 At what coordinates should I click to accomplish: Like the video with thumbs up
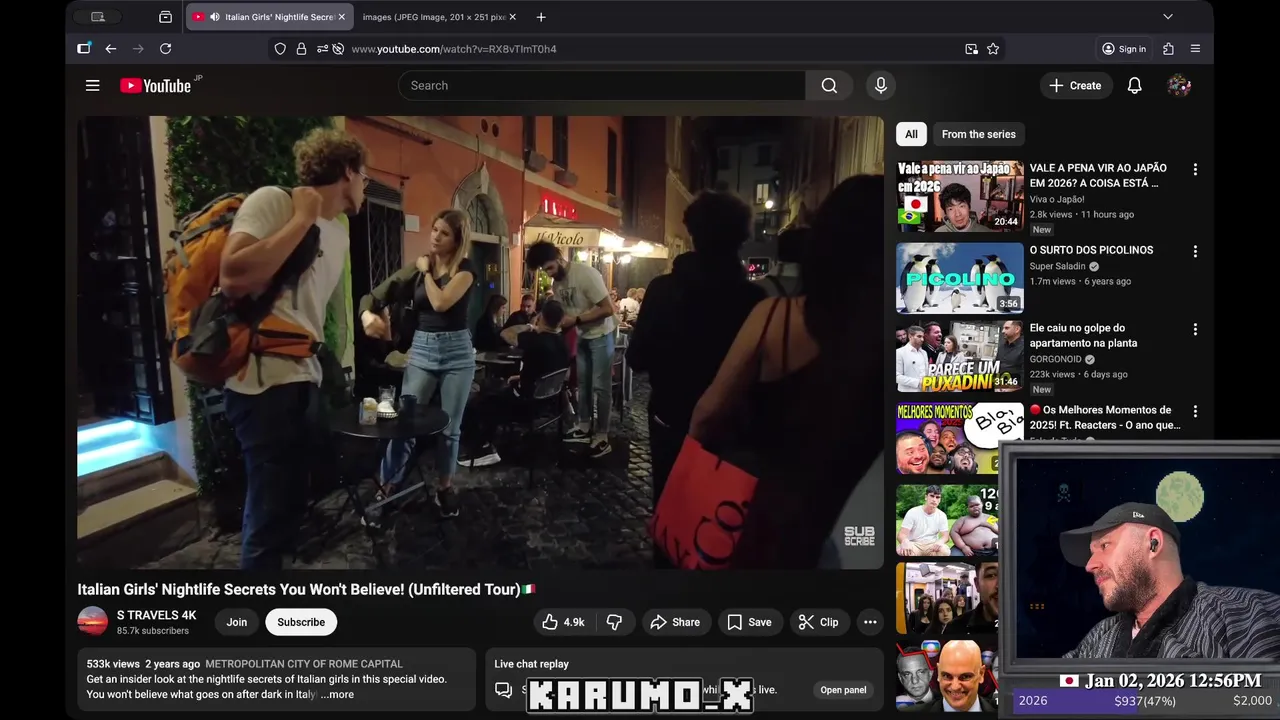(x=563, y=622)
